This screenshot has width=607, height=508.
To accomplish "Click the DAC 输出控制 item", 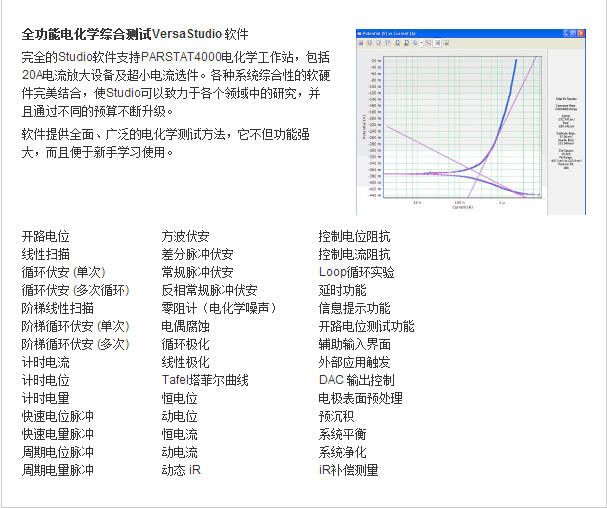I will point(356,380).
